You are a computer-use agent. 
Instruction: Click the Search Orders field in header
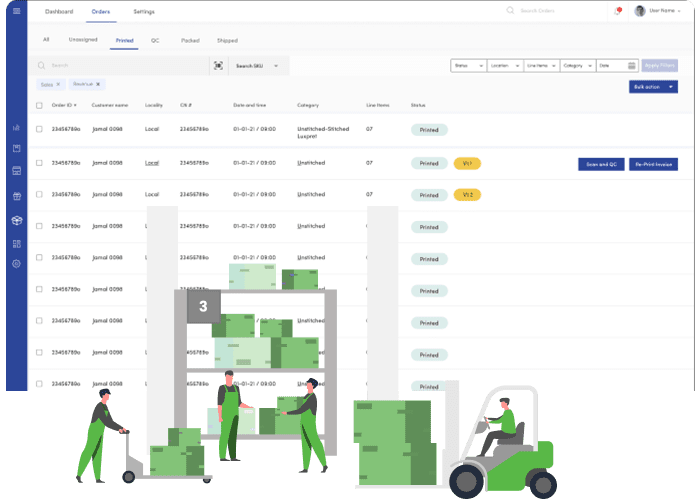[x=550, y=11]
